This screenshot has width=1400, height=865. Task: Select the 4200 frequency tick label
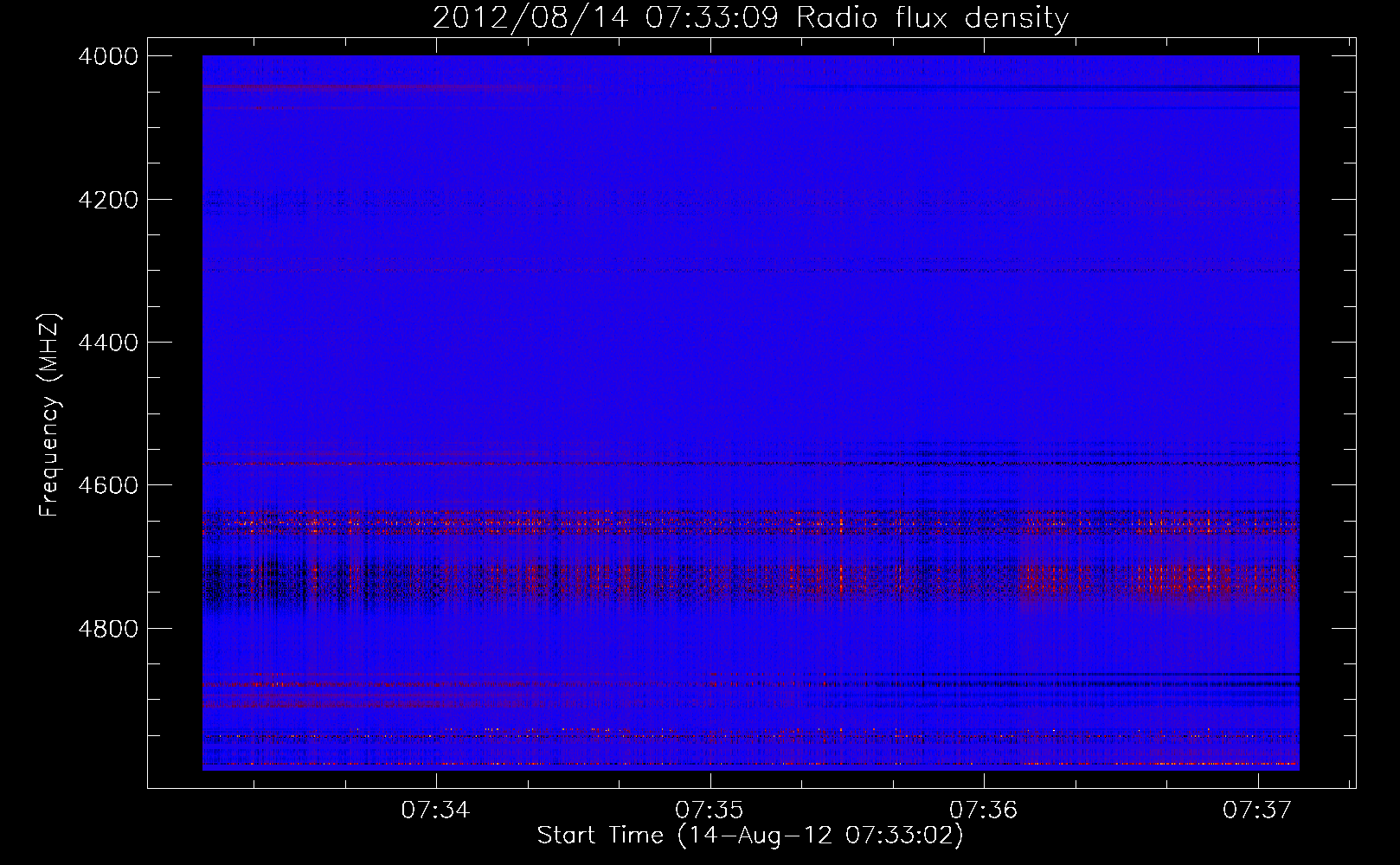[x=108, y=200]
